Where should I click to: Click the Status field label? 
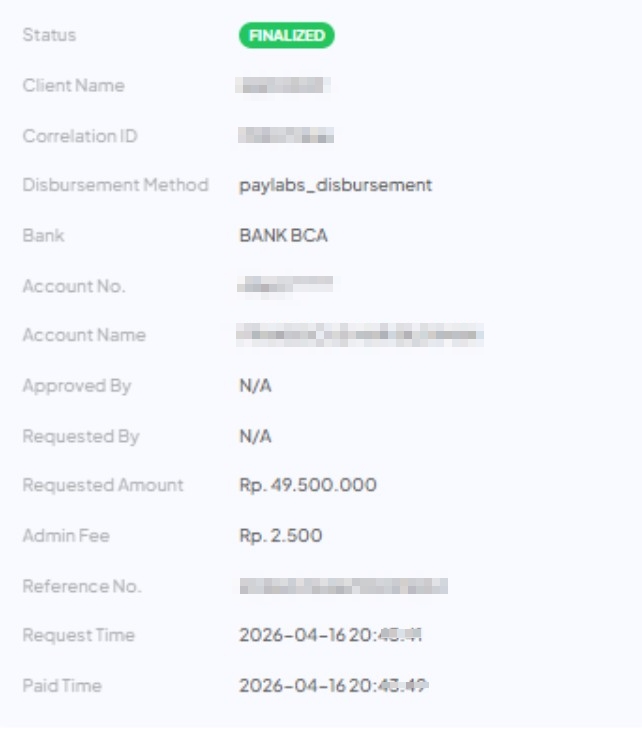[x=49, y=35]
